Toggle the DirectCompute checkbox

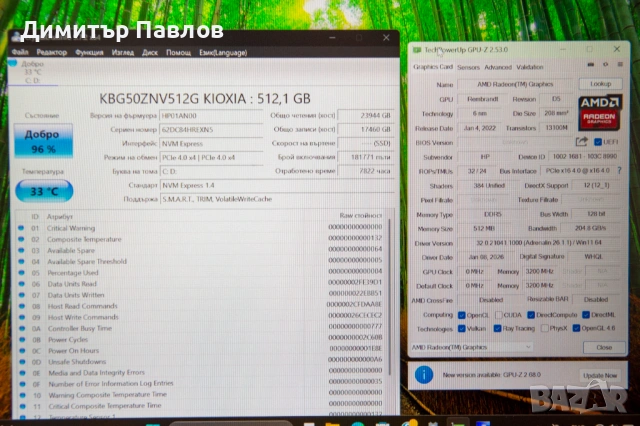[x=531, y=315]
